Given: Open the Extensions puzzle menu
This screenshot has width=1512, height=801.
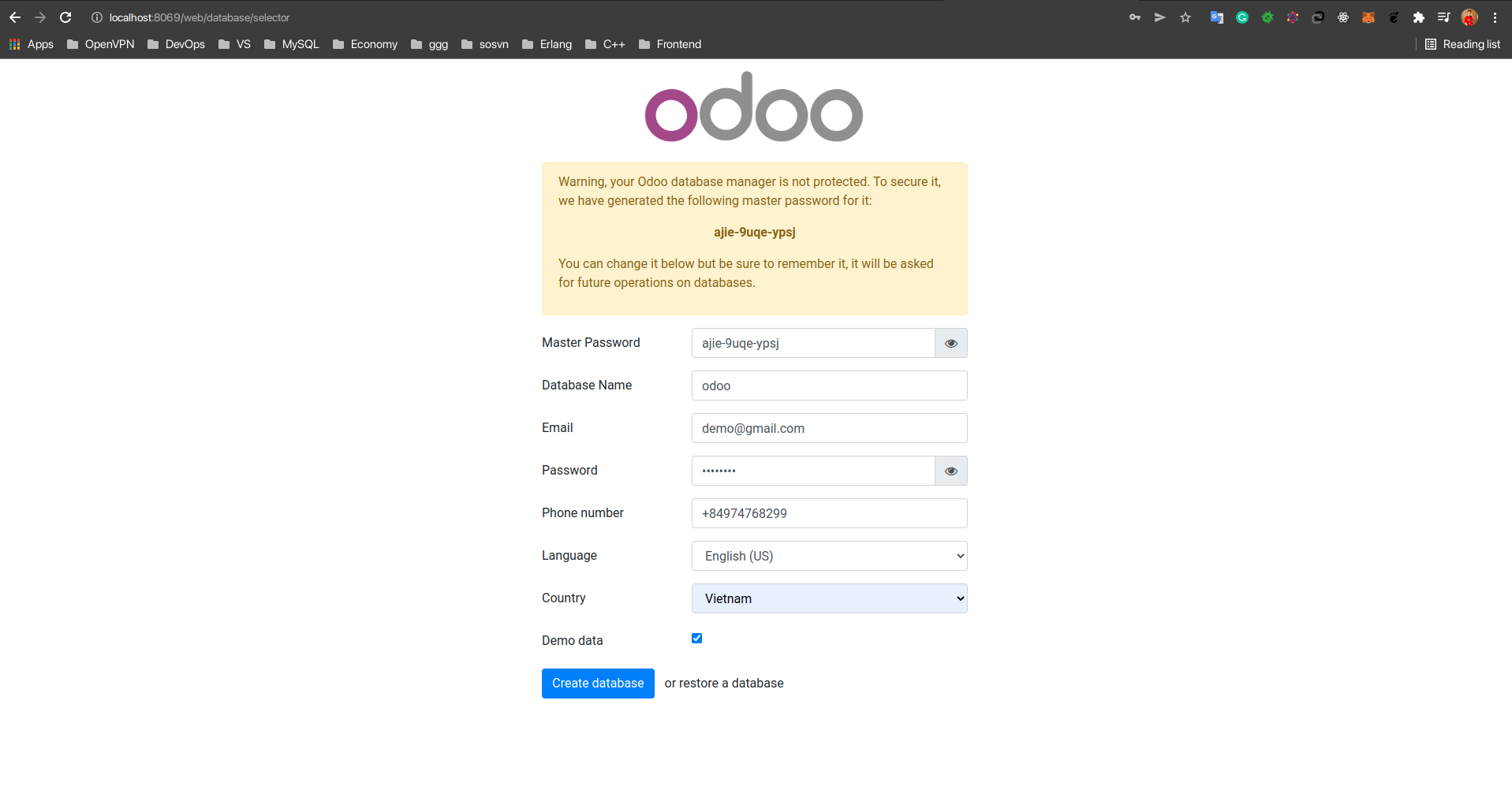Looking at the screenshot, I should (x=1419, y=17).
